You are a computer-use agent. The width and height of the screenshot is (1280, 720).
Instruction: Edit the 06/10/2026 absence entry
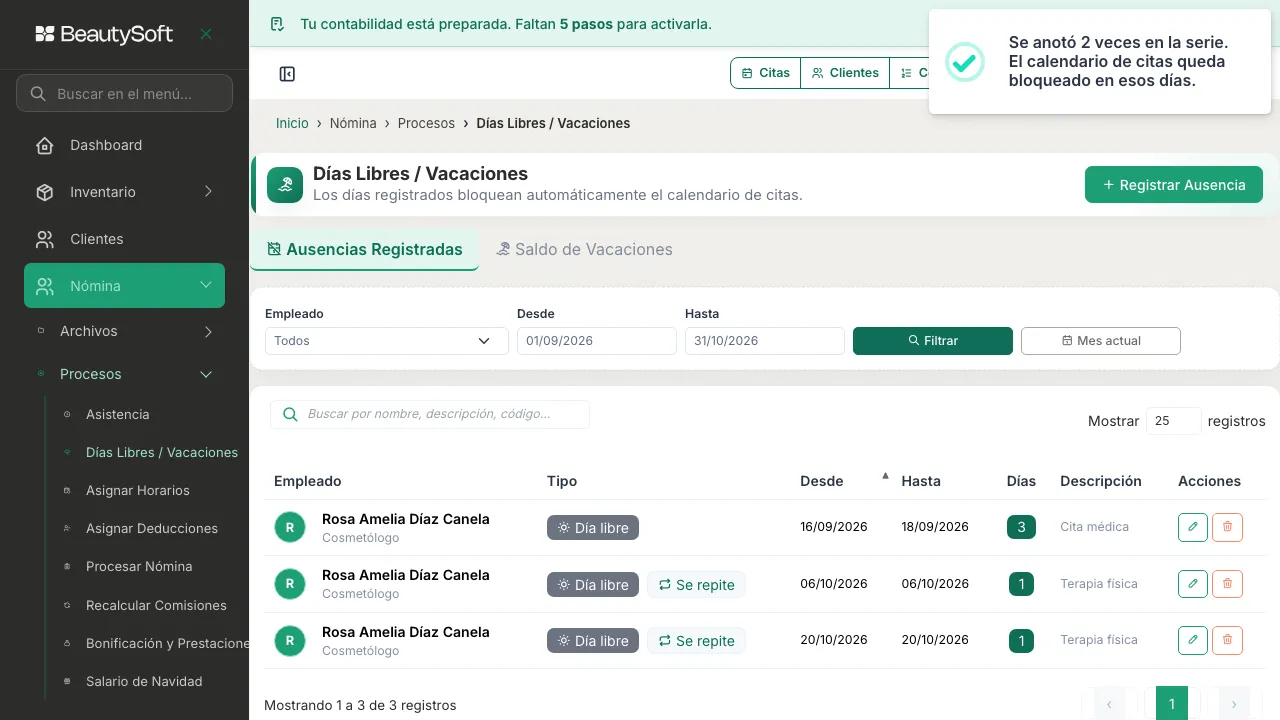[x=1193, y=583]
